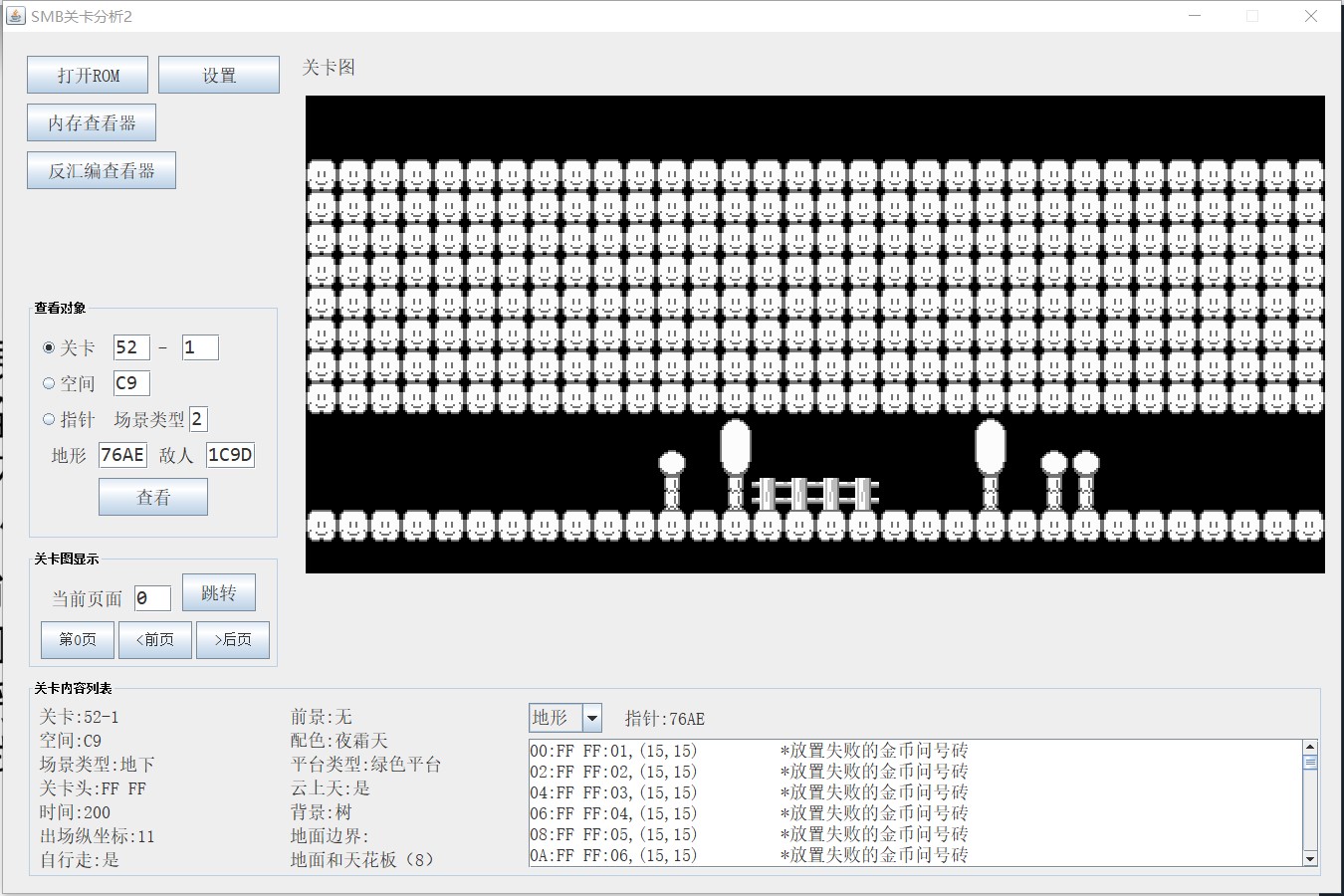Open the 设置 settings button
Screen dimensions: 1344x896
(x=219, y=75)
